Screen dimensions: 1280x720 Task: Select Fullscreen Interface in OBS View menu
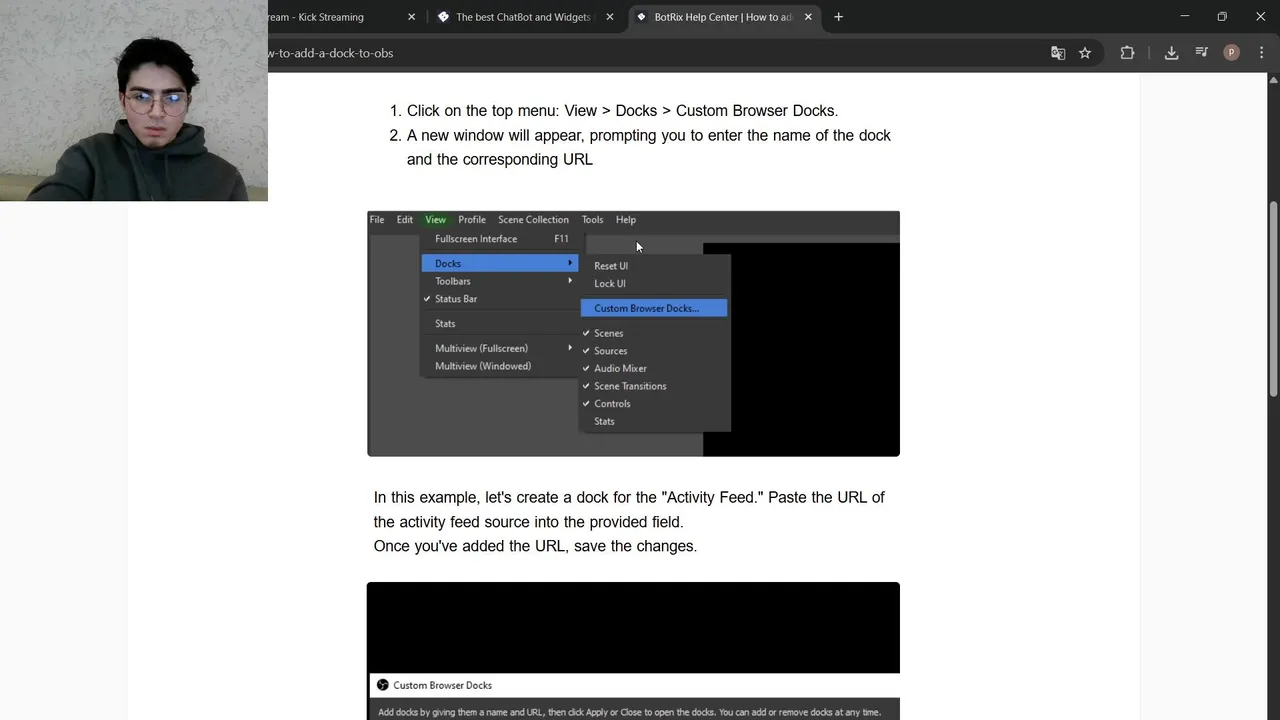[x=499, y=239]
